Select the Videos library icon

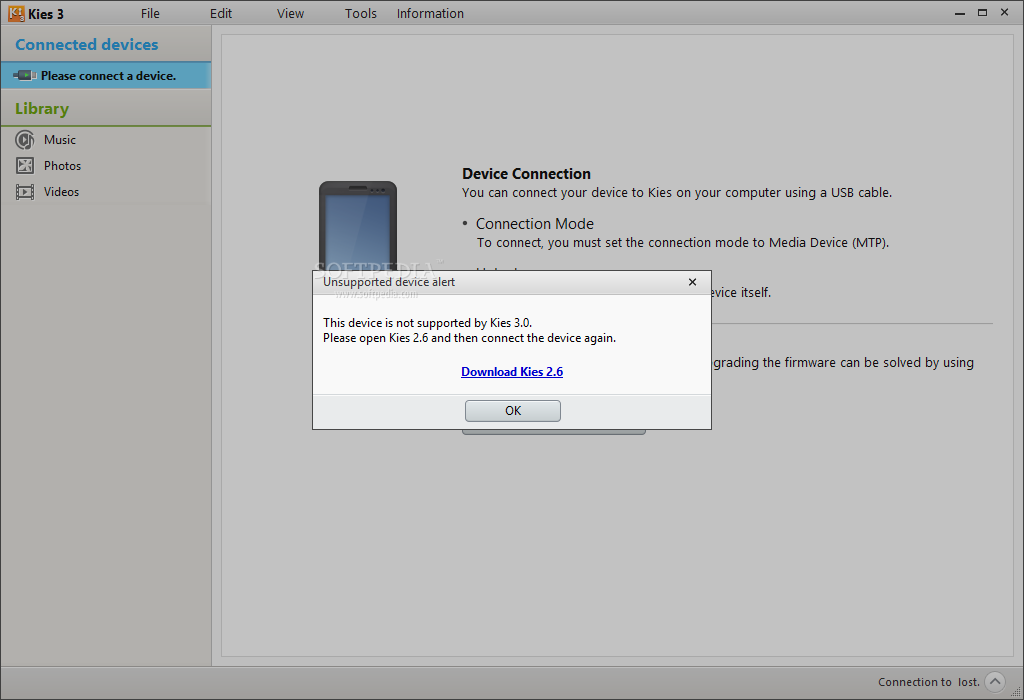point(25,192)
